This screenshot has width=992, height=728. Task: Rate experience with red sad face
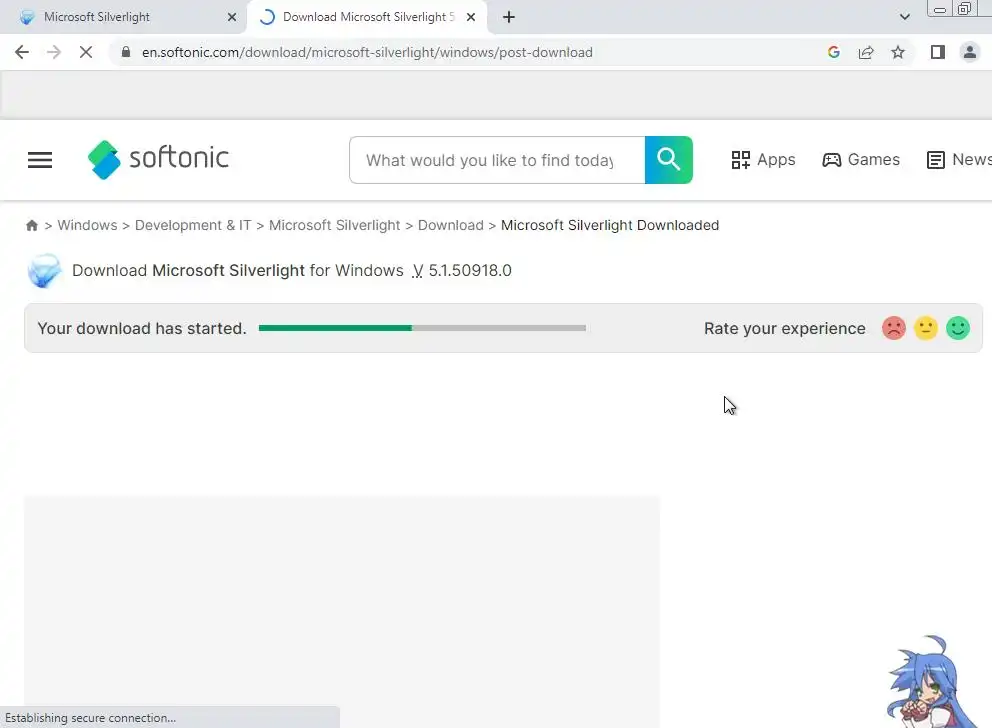[893, 328]
